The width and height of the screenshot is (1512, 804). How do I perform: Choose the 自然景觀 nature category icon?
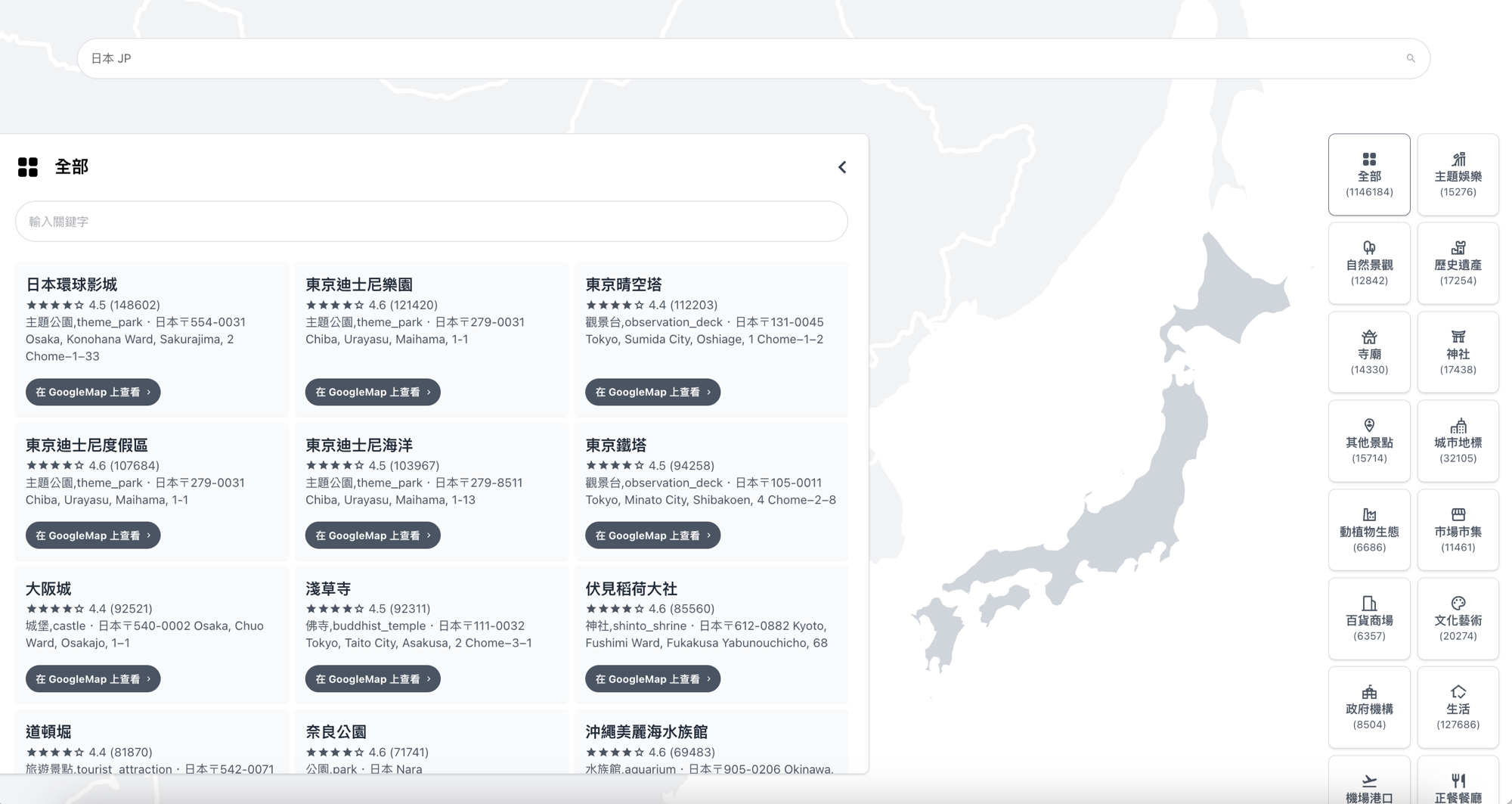pyautogui.click(x=1369, y=248)
